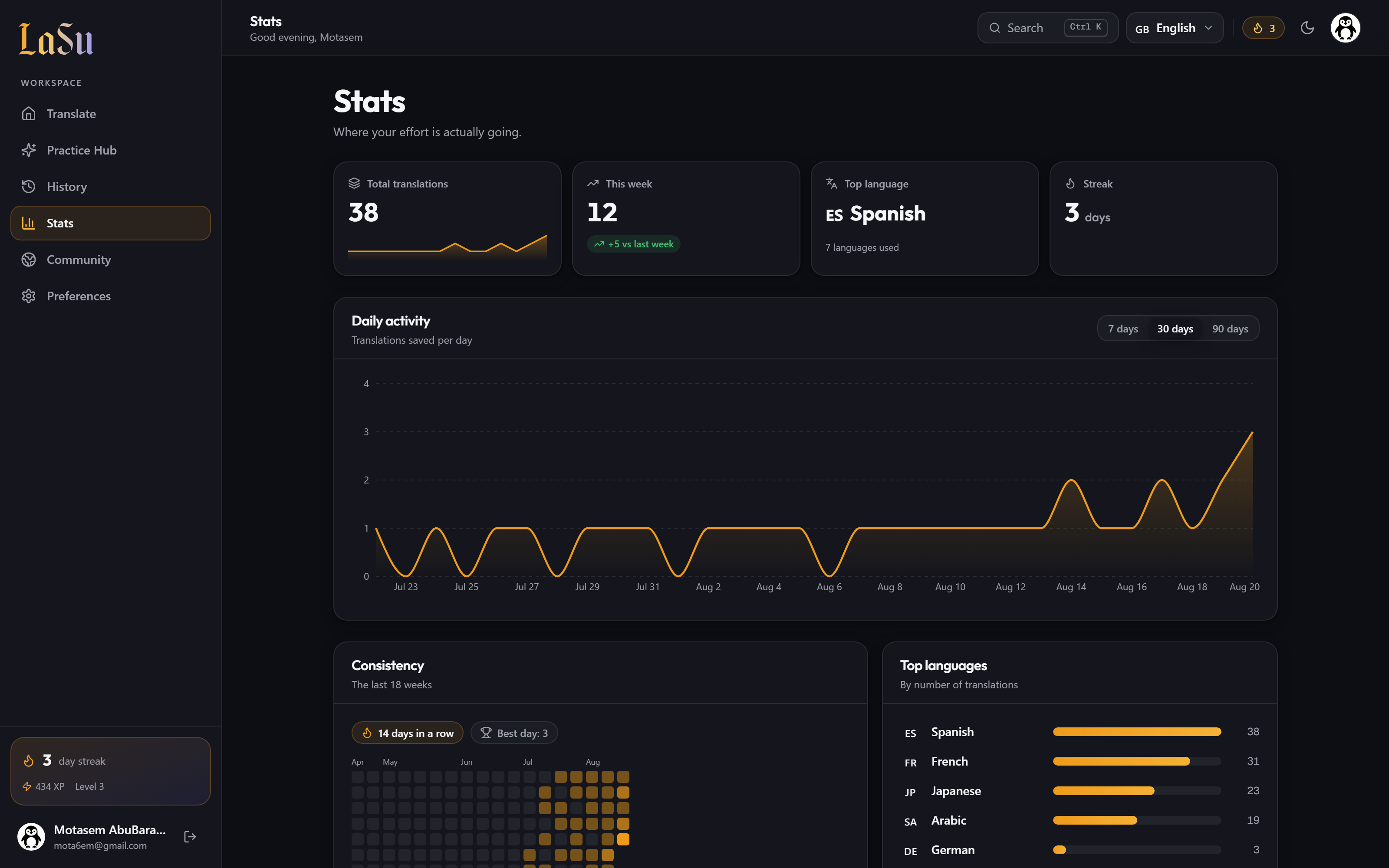Click the Spanish translations progress bar

(x=1136, y=732)
